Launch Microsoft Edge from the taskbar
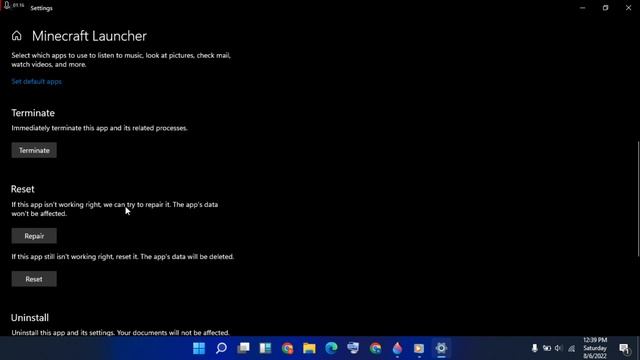 (x=331, y=348)
